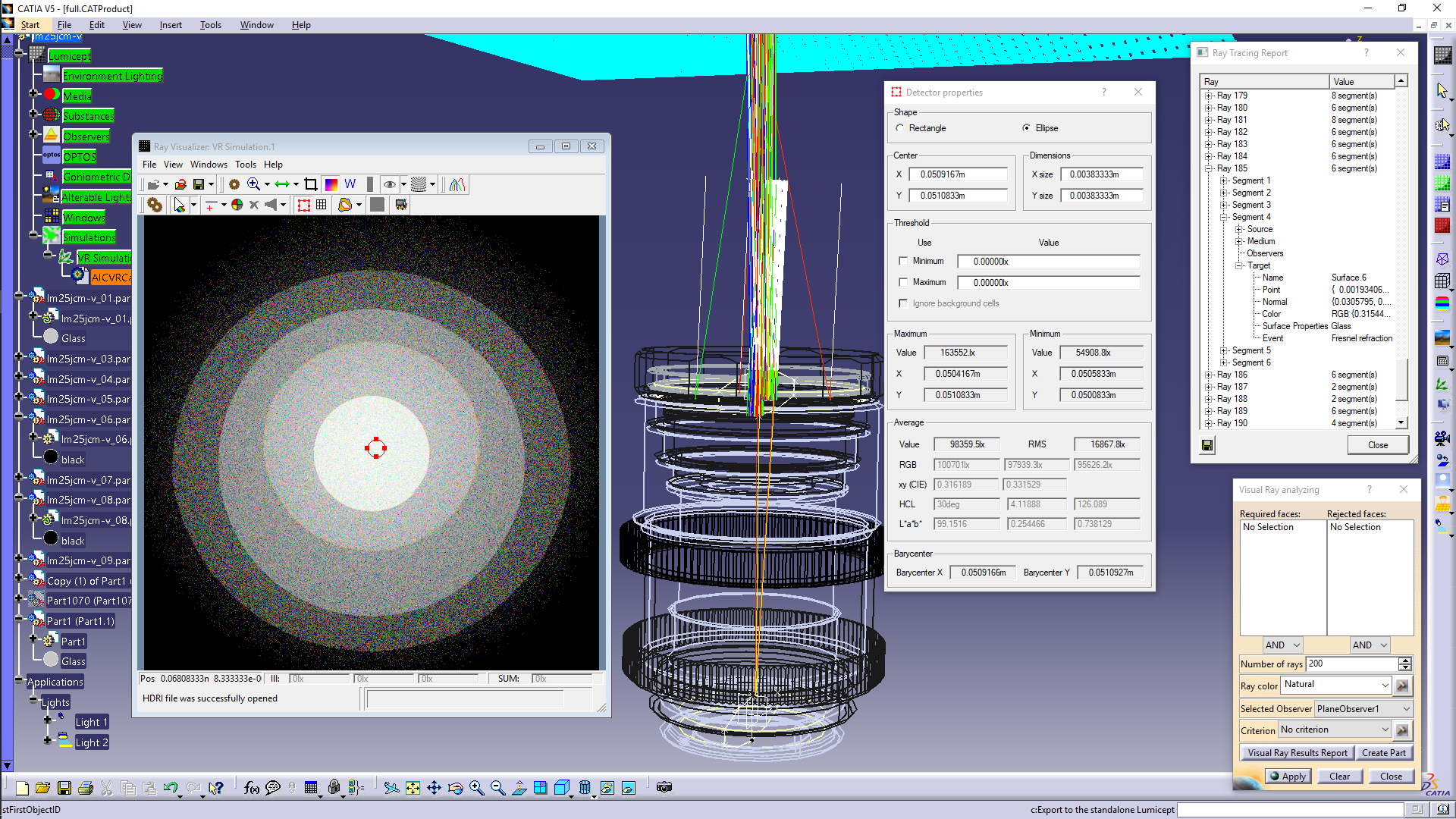Toggle the eye visibility icon in Ray Visualizer
Image resolution: width=1456 pixels, height=819 pixels.
pos(389,184)
